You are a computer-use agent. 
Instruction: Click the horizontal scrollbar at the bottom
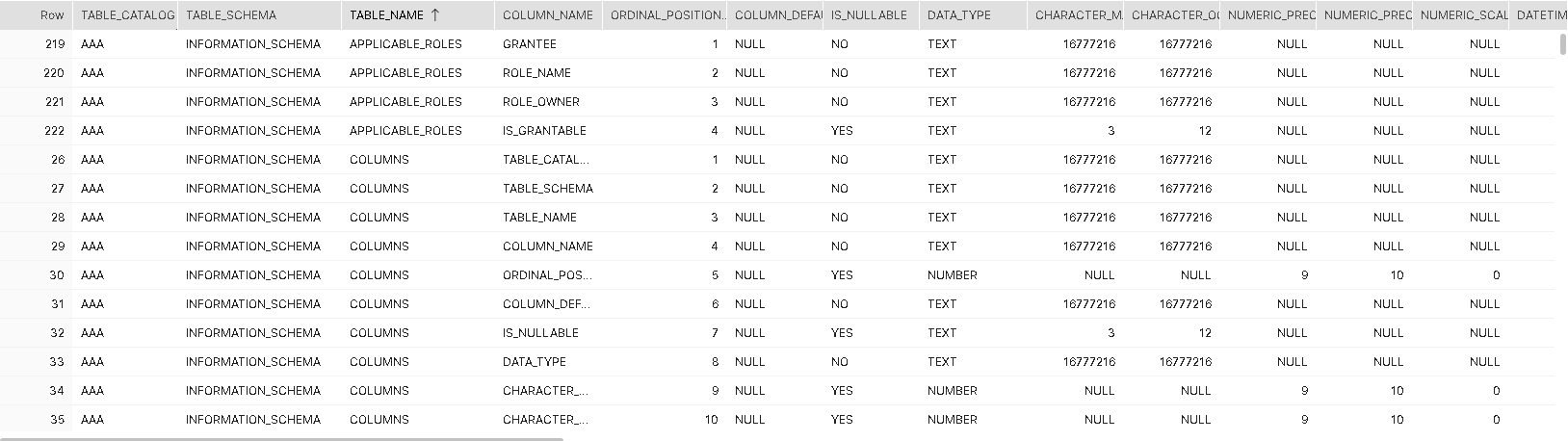281,438
